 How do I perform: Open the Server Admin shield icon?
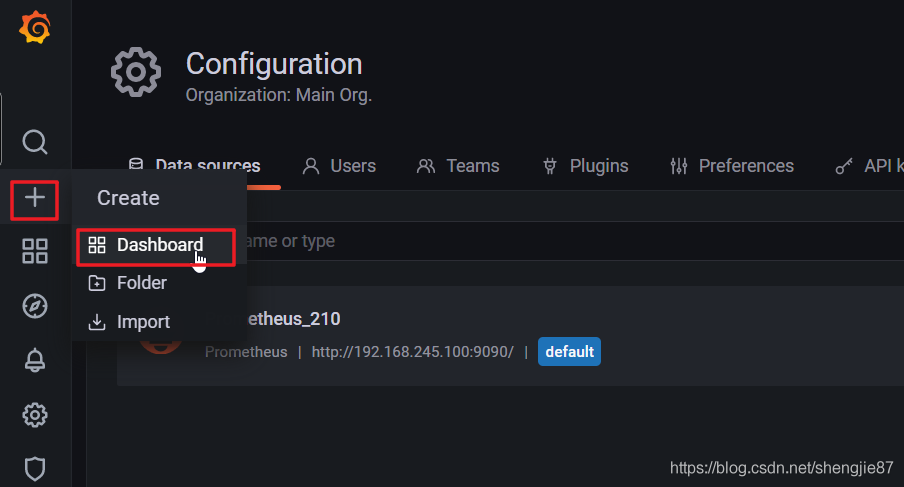[35, 469]
